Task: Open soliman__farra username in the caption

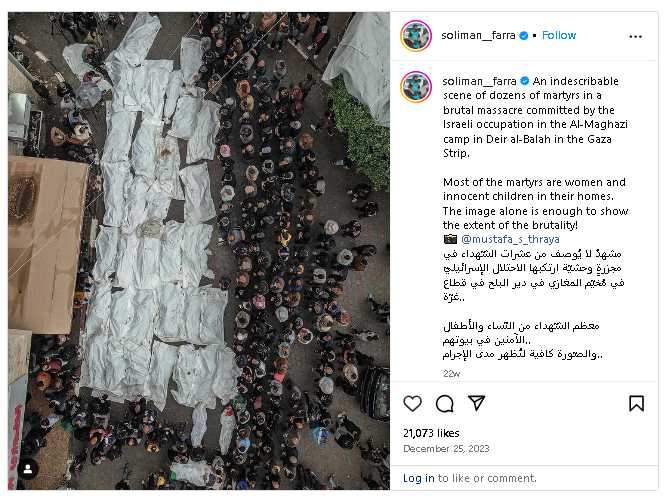Action: (479, 81)
